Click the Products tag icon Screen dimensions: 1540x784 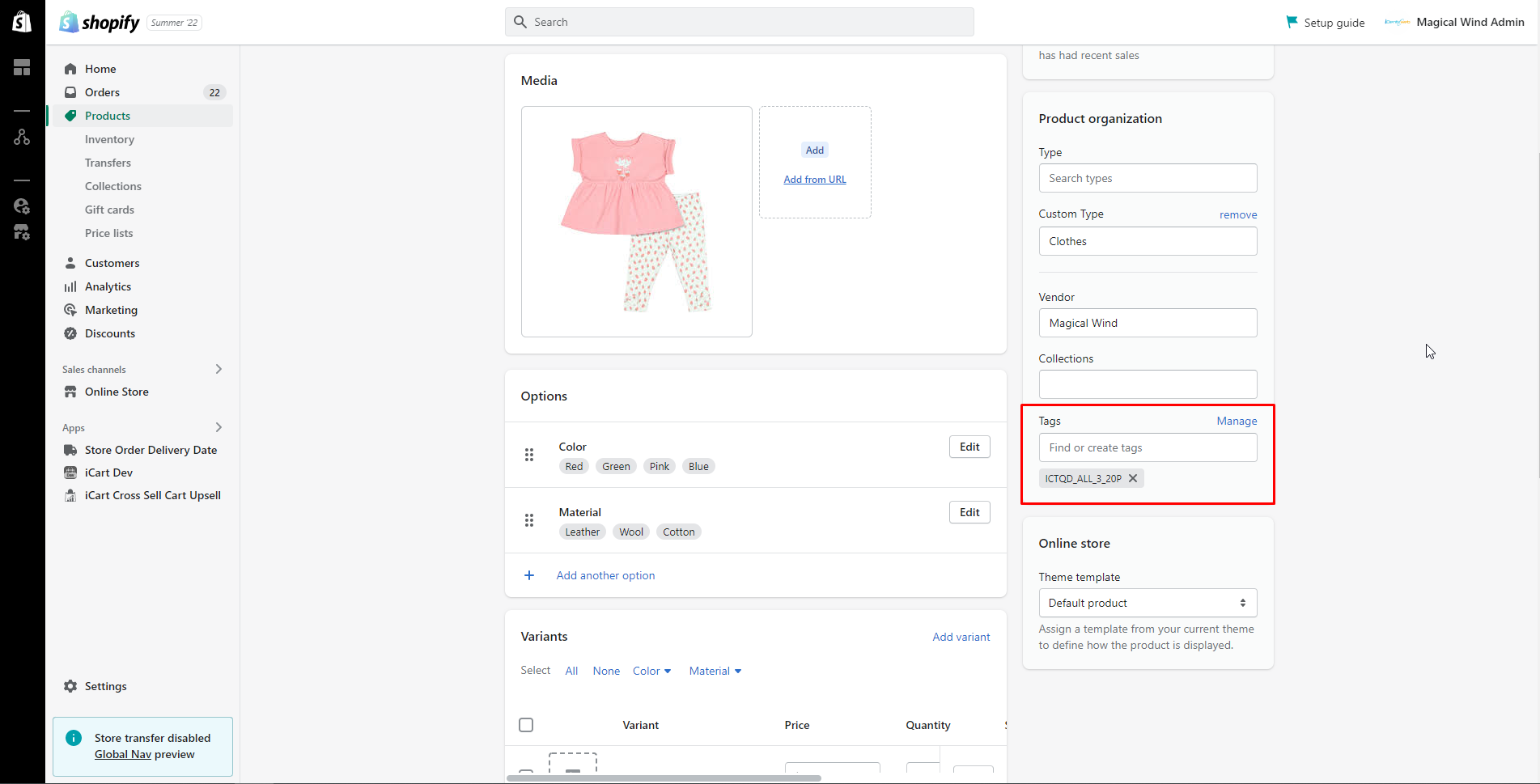[70, 116]
